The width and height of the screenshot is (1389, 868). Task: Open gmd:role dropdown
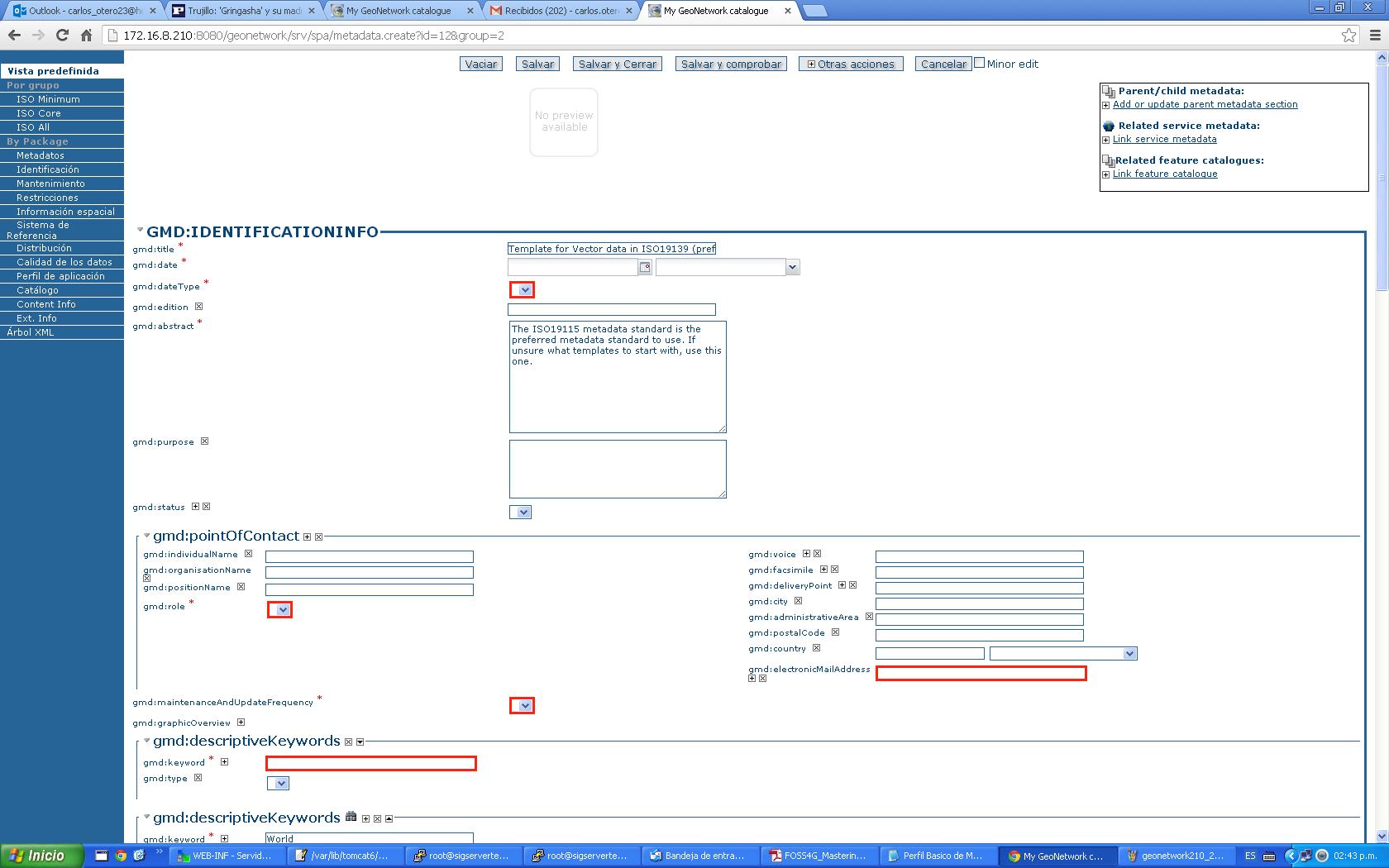pos(279,610)
